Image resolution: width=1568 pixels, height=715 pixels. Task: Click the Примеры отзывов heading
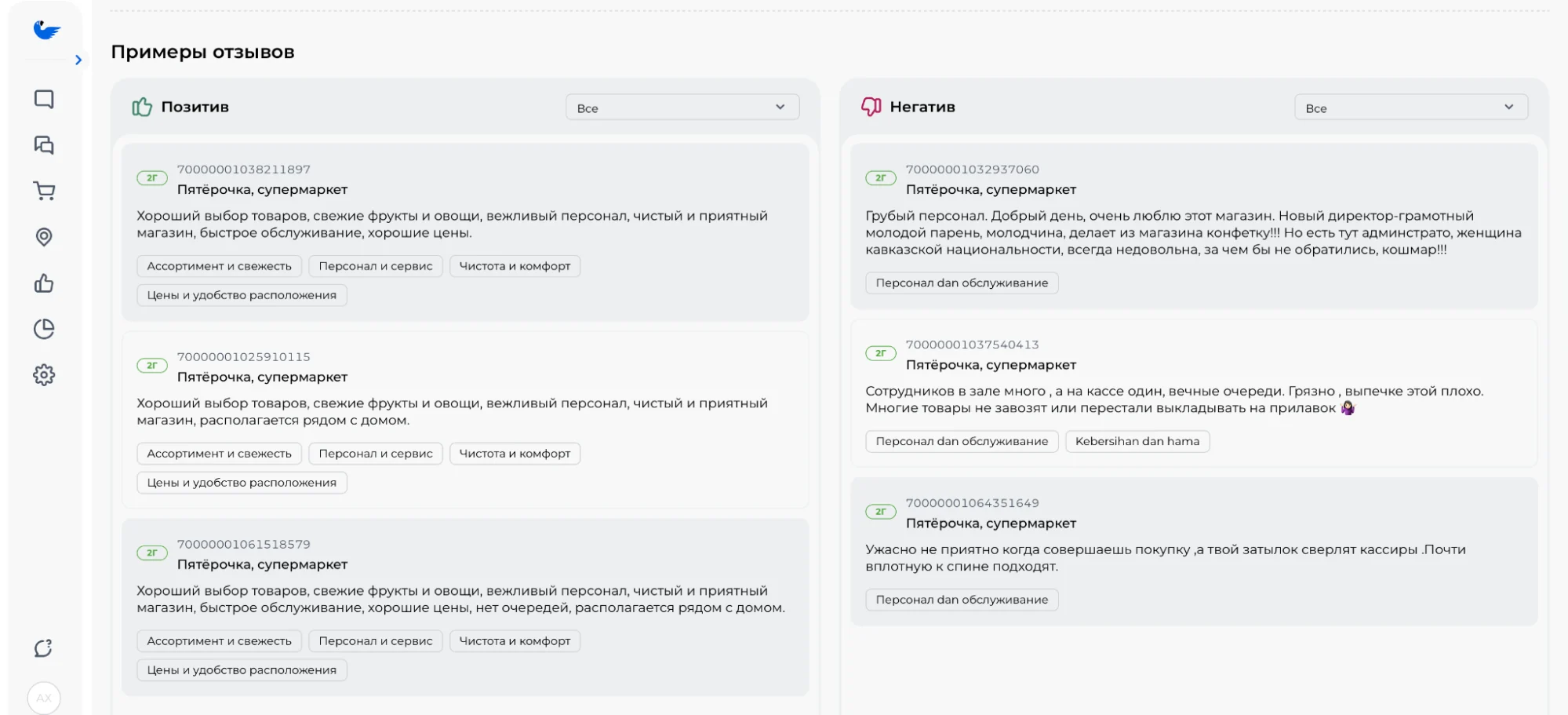[202, 52]
